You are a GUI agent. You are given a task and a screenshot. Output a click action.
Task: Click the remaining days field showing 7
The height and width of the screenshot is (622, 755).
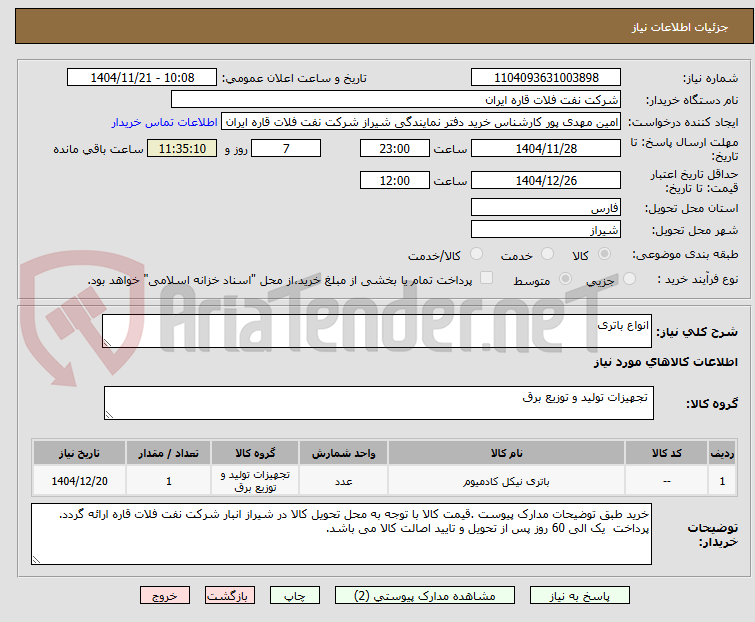tap(286, 148)
